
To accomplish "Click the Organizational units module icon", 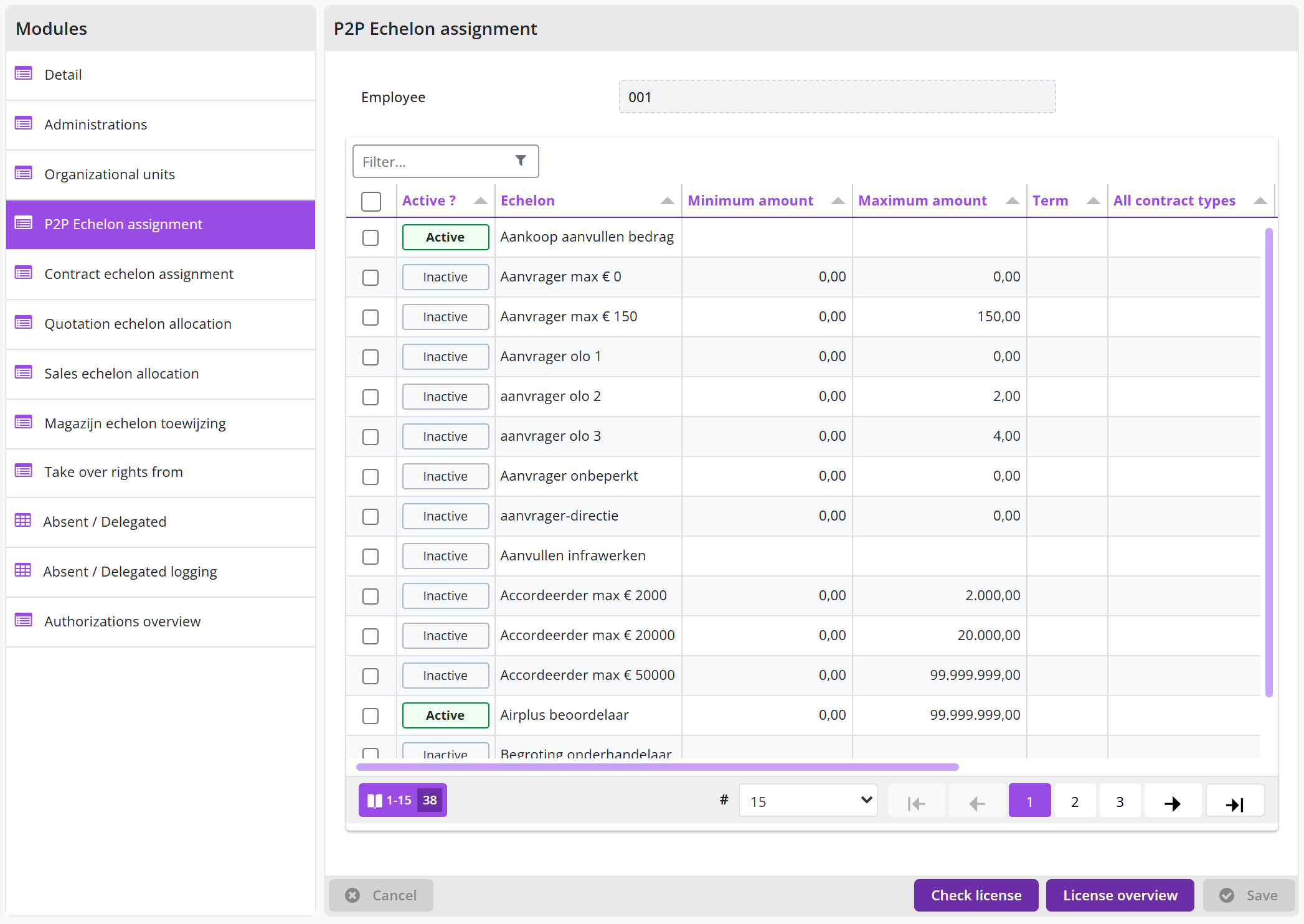I will (24, 174).
